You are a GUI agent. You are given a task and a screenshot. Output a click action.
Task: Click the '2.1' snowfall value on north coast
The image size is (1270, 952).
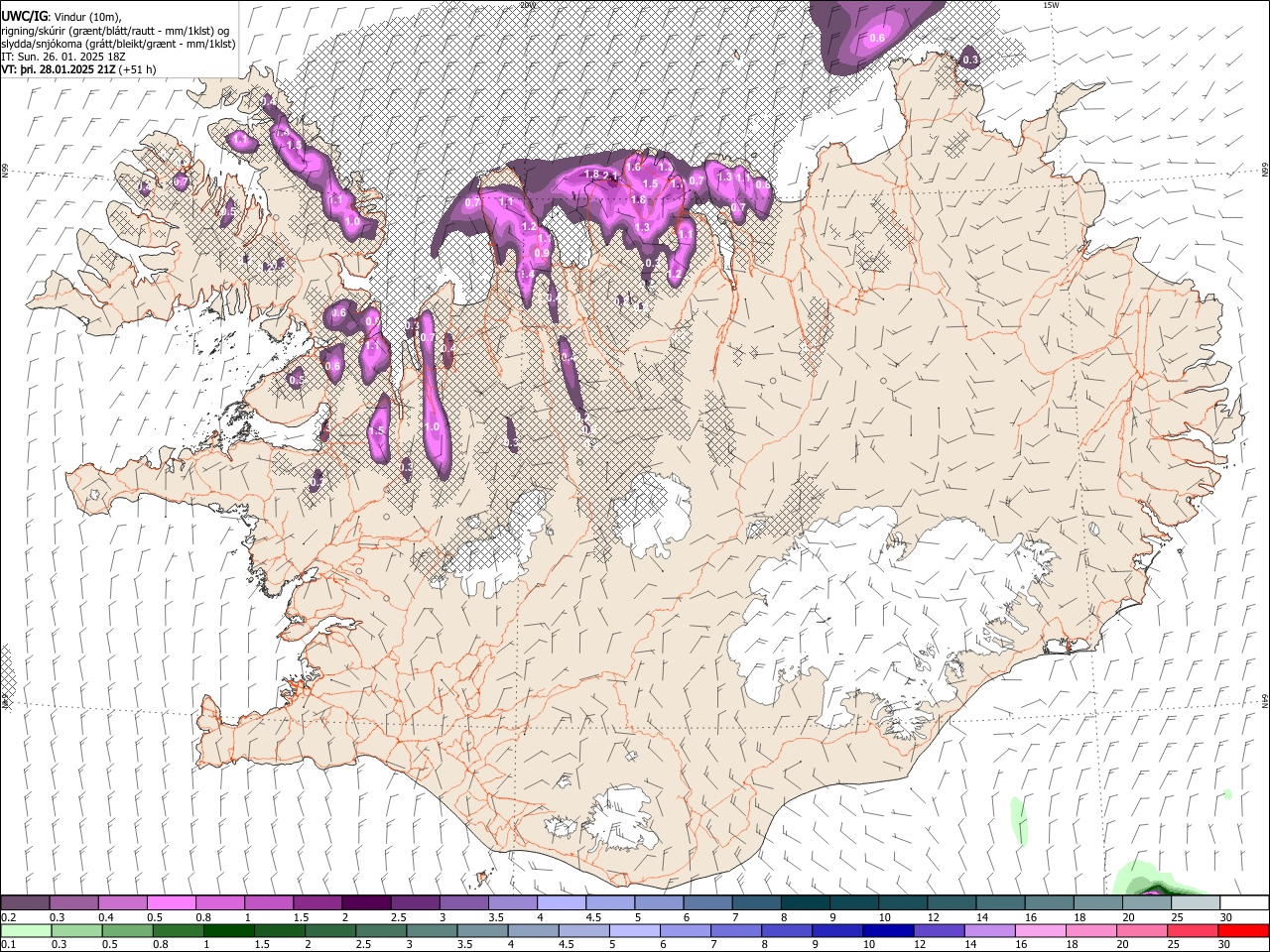[611, 177]
